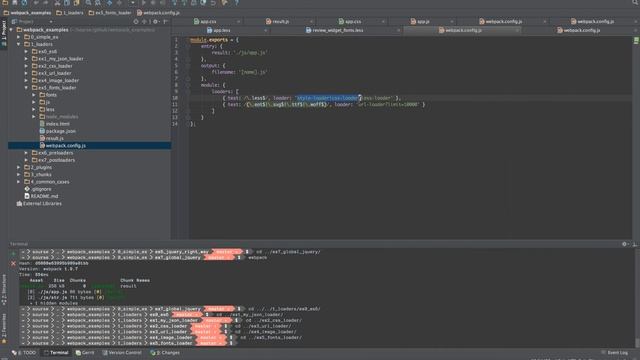Open the Terminal tool window tab
640x360 pixels.
[x=56, y=353]
